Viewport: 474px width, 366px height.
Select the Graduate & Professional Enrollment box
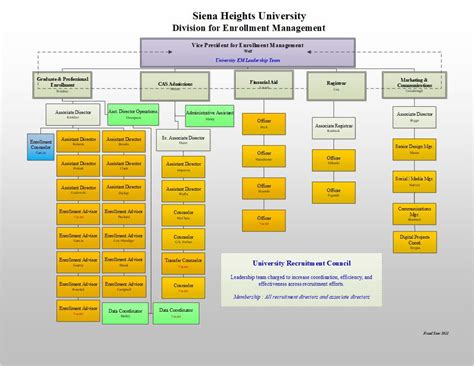pos(62,85)
